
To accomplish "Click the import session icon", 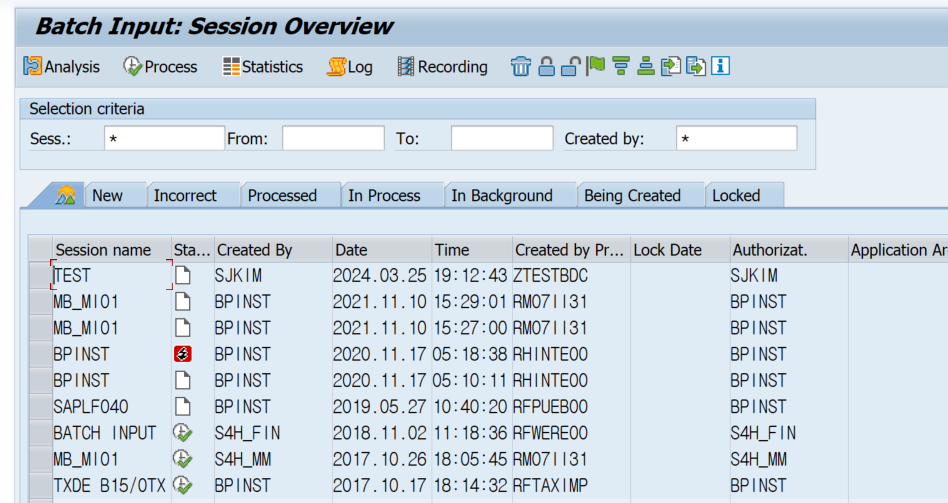I will pos(670,66).
